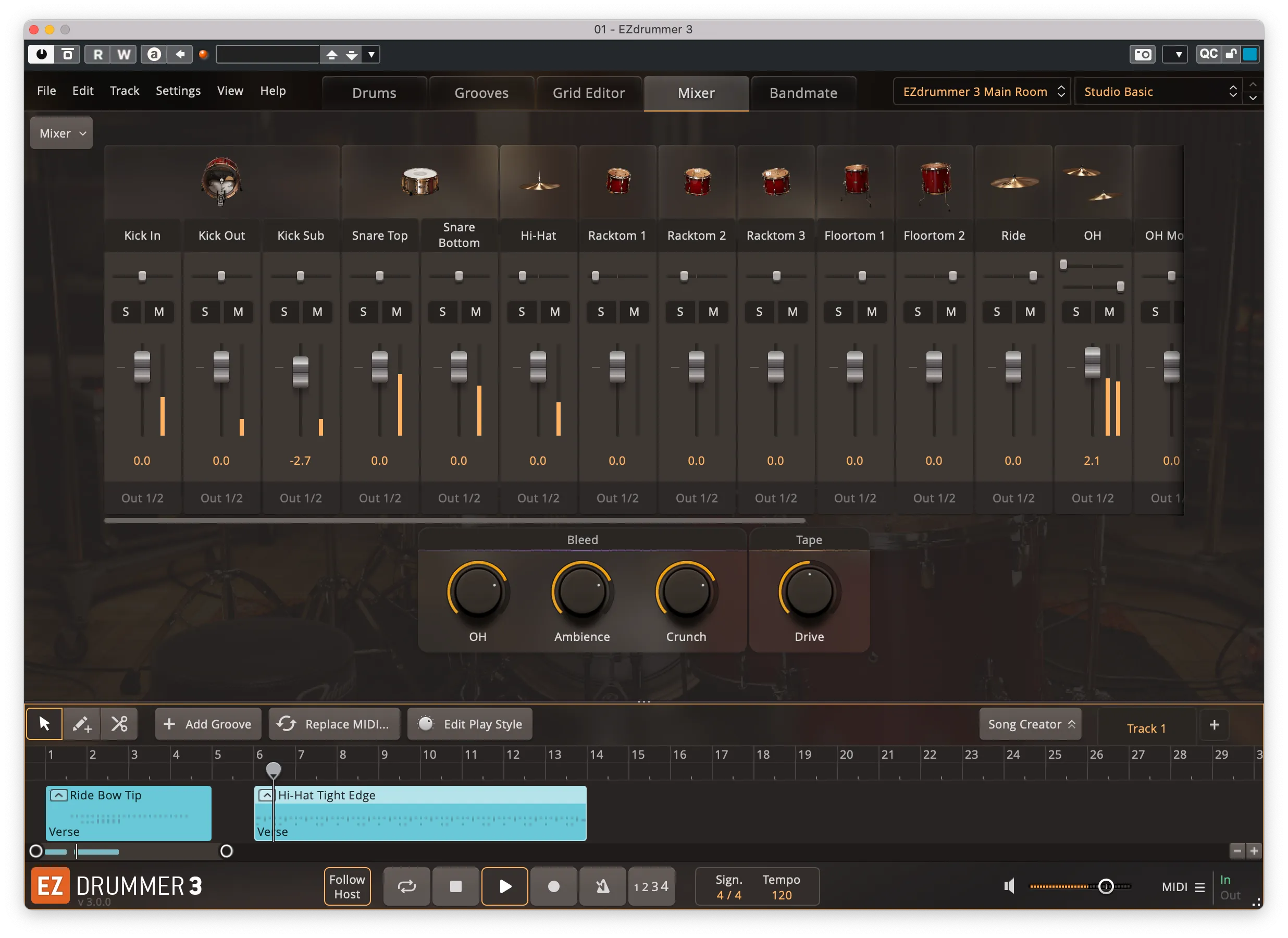Viewport: 1288px width, 938px height.
Task: Stop playback with the stop button
Action: (455, 886)
